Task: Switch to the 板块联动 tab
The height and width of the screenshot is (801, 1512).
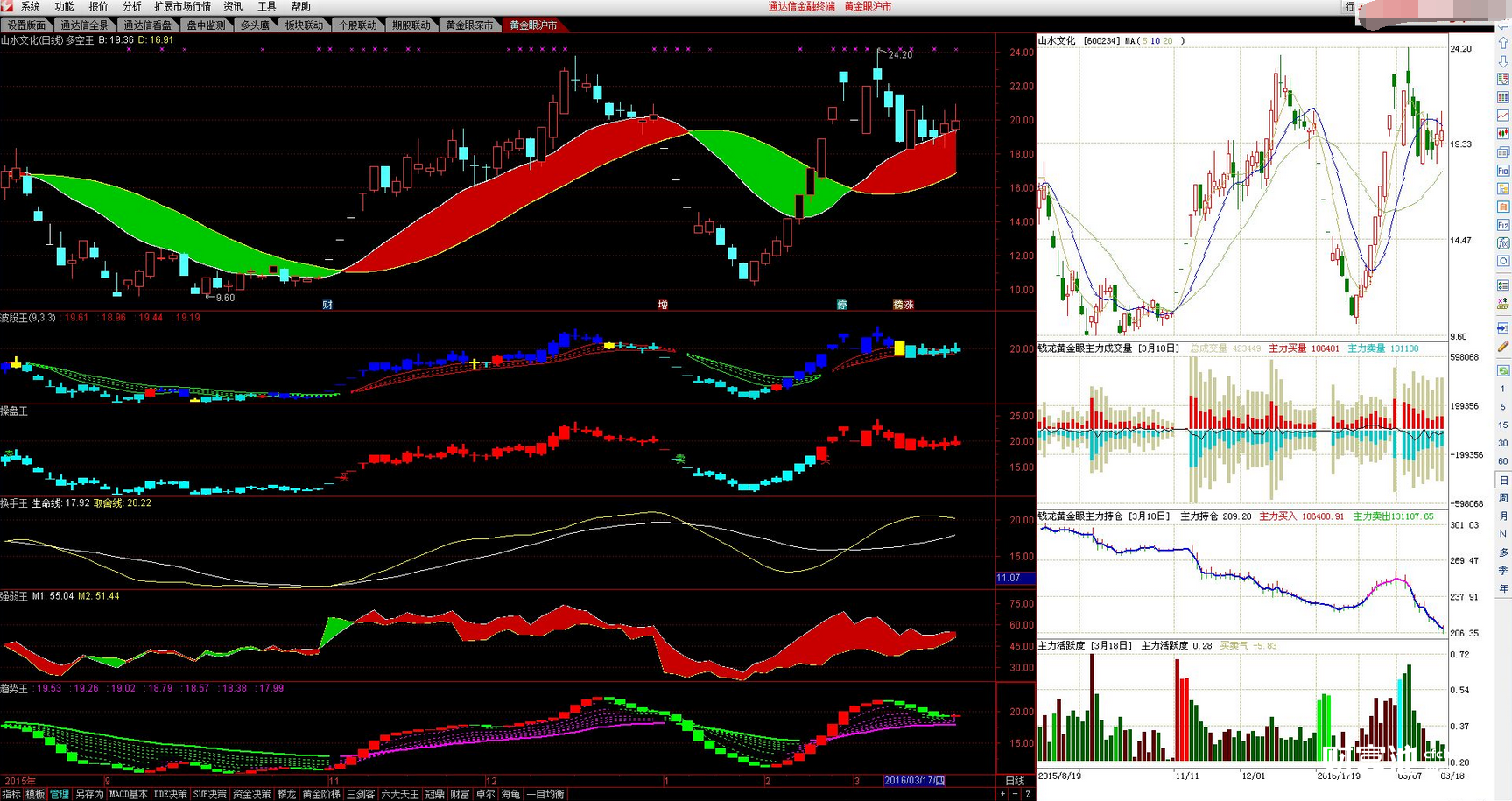Action: [304, 25]
